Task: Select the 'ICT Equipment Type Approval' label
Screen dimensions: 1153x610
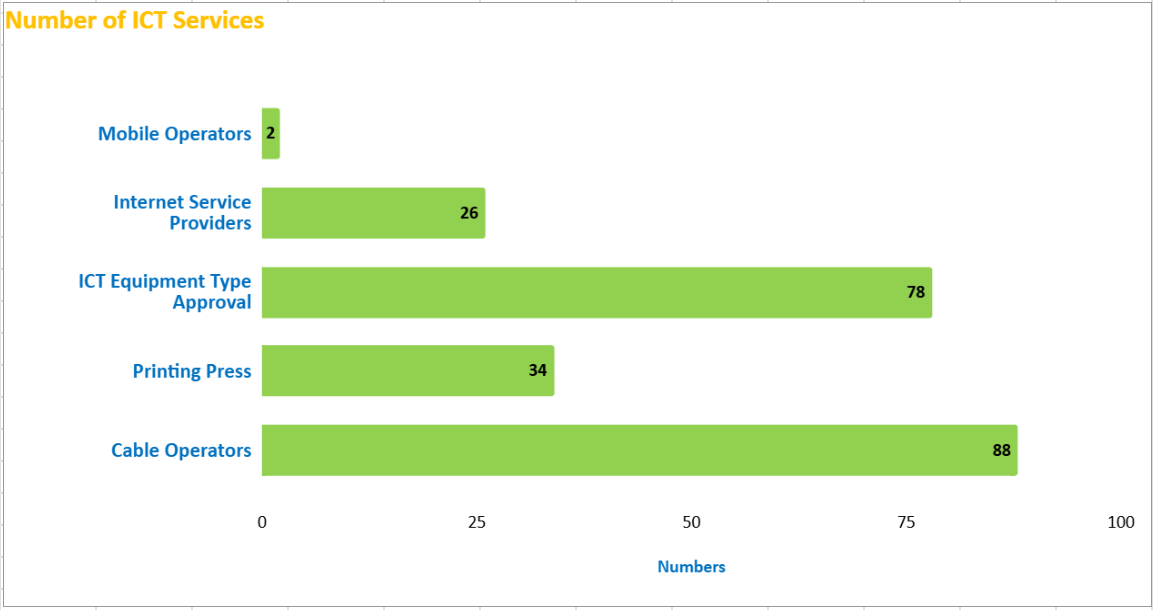Action: [x=166, y=292]
